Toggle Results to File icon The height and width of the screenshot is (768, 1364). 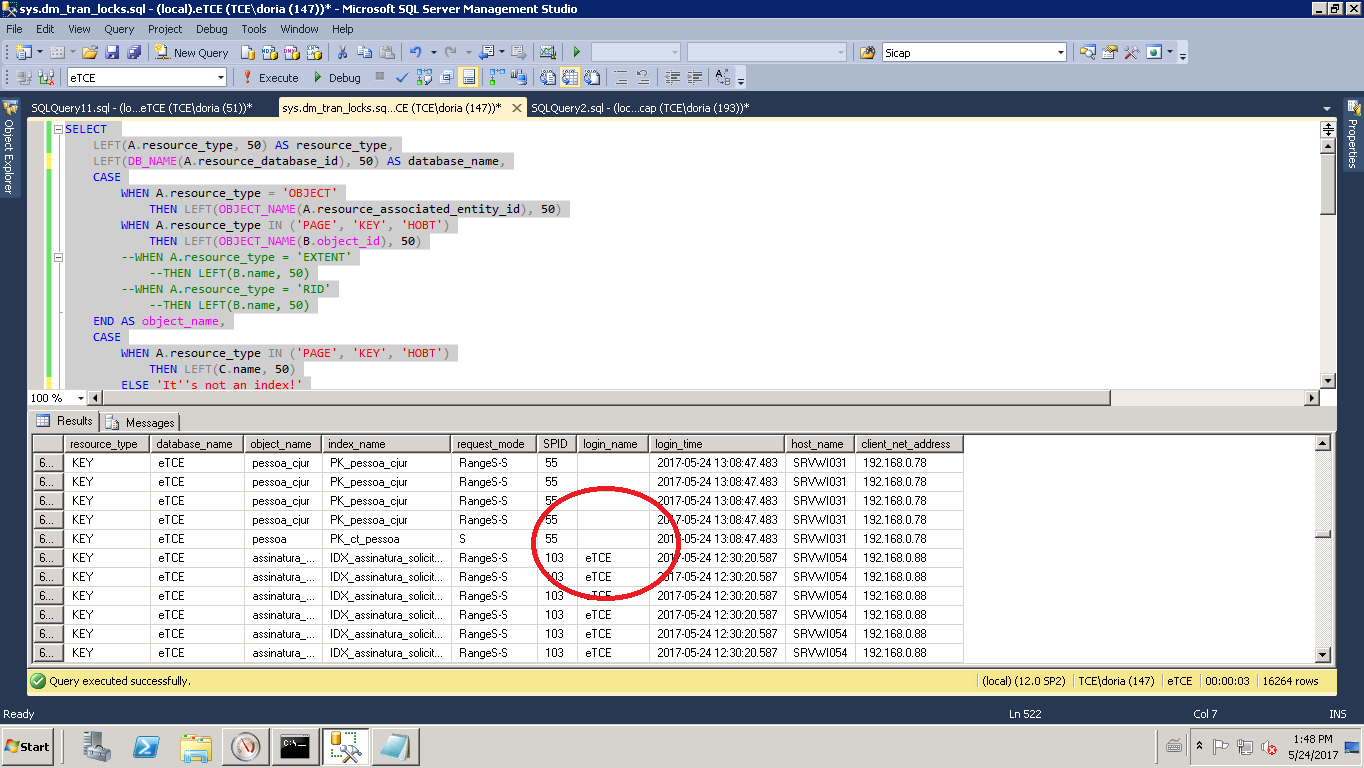tap(592, 77)
